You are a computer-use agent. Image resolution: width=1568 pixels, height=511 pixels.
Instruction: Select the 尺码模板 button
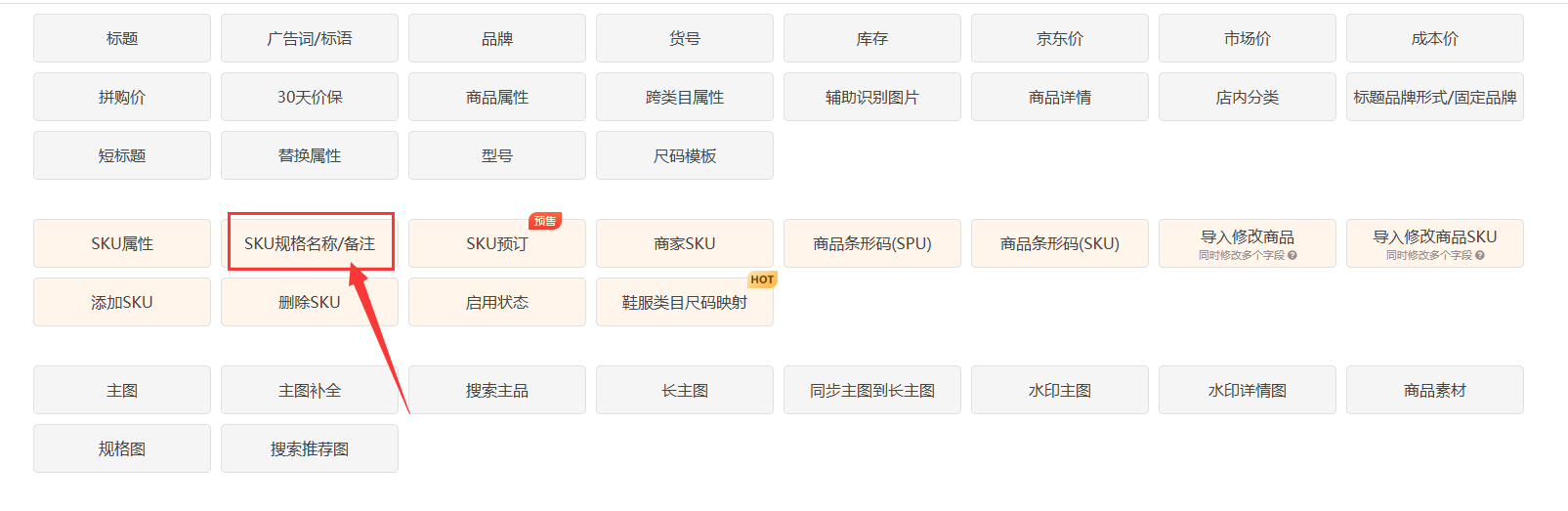point(685,155)
